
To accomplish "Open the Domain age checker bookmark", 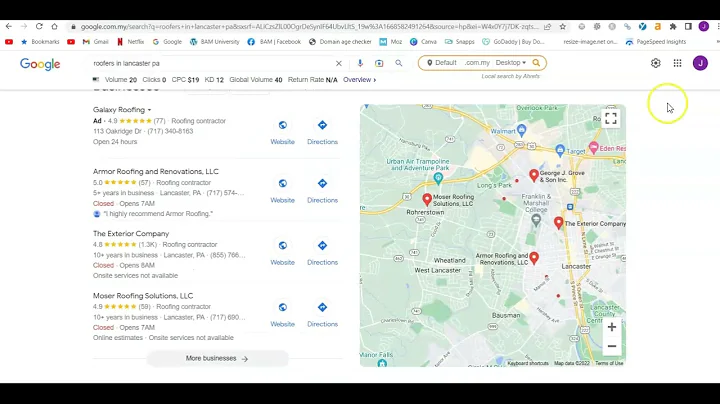I will click(x=340, y=42).
